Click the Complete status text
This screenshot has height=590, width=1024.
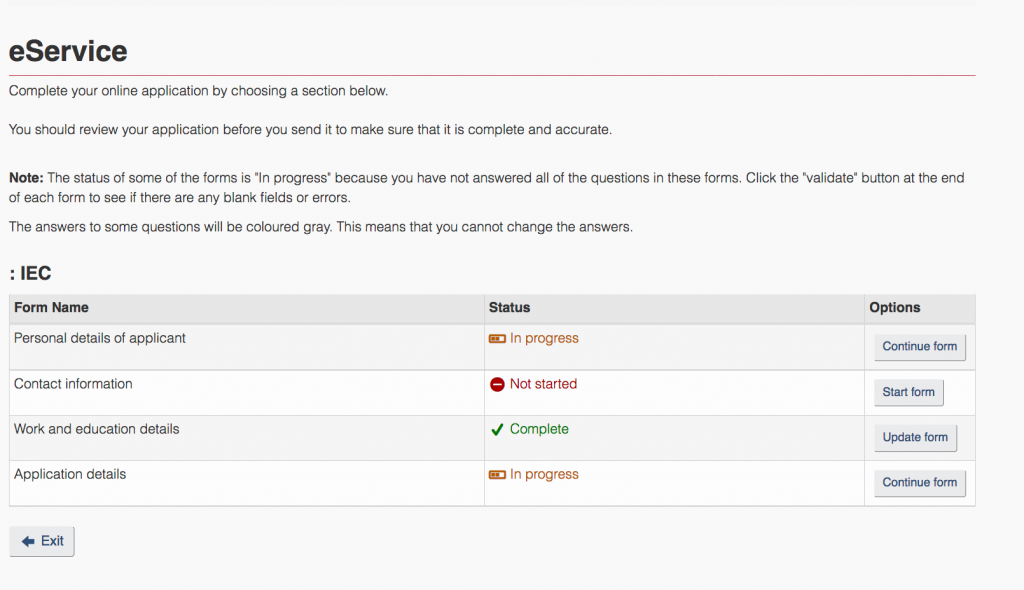[x=539, y=429]
